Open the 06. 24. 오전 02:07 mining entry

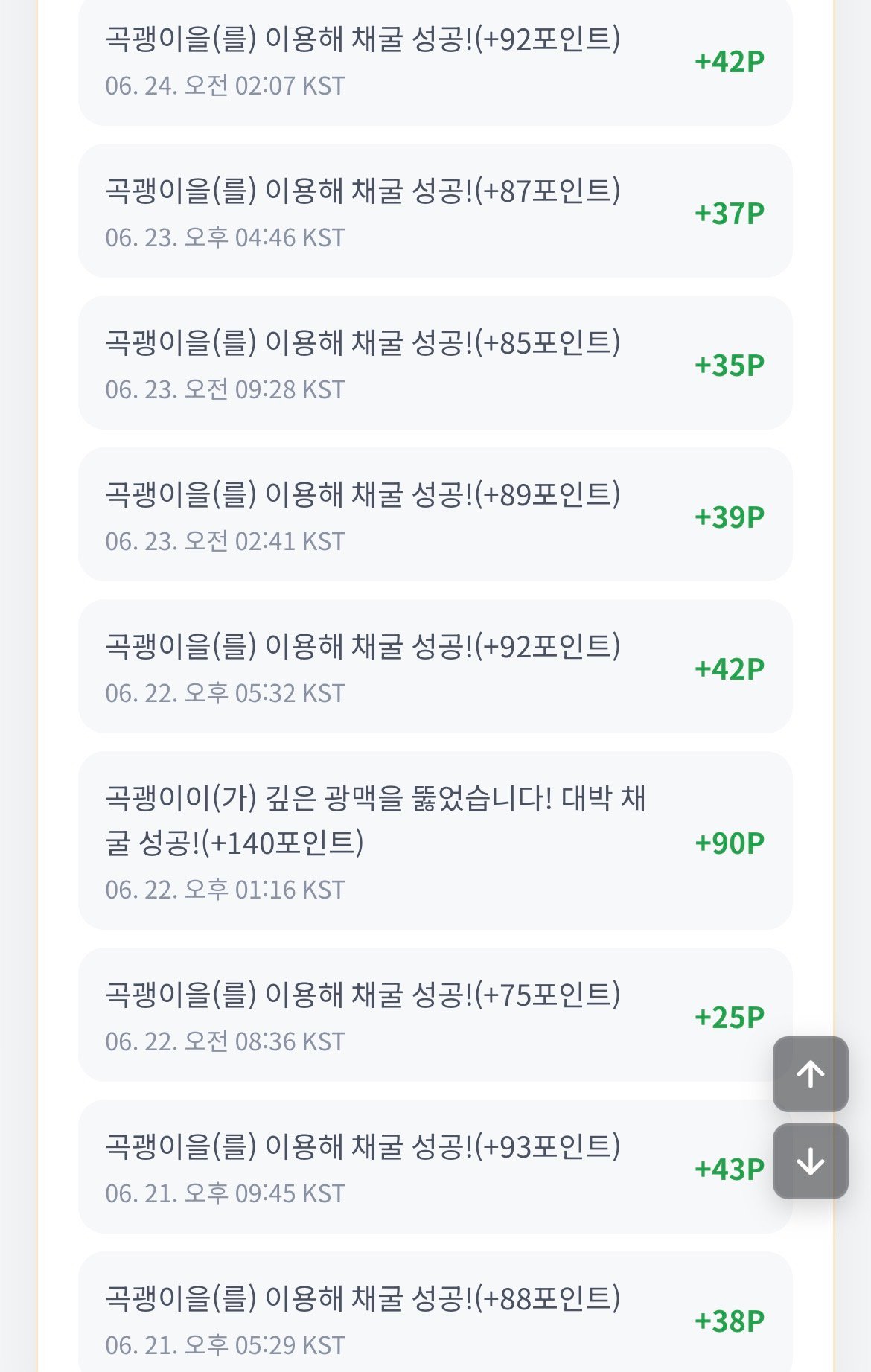(x=435, y=61)
